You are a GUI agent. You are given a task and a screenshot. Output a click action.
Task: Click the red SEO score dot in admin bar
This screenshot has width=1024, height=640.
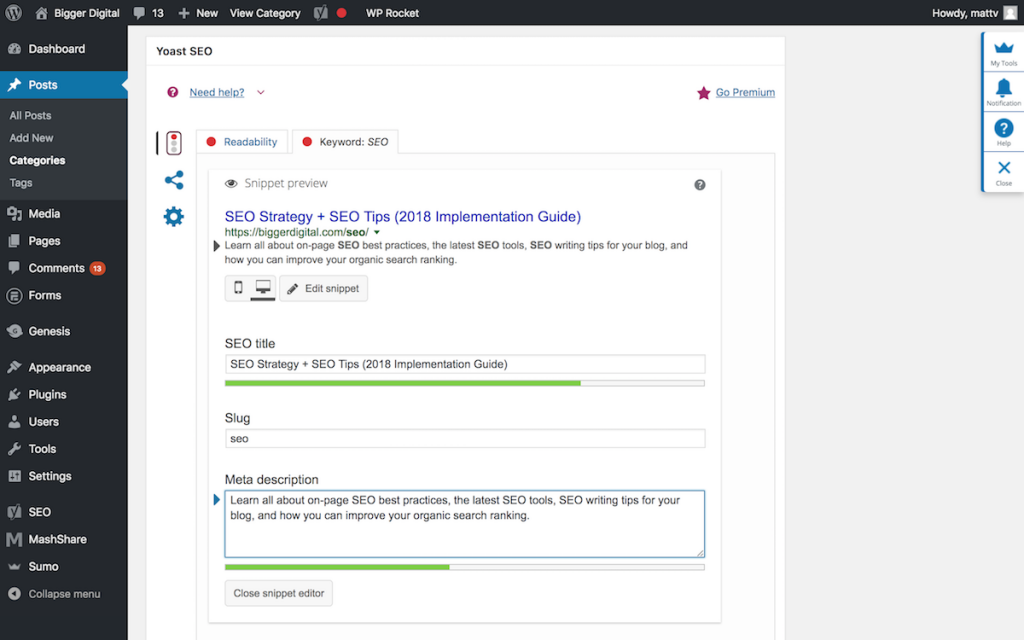(x=342, y=12)
